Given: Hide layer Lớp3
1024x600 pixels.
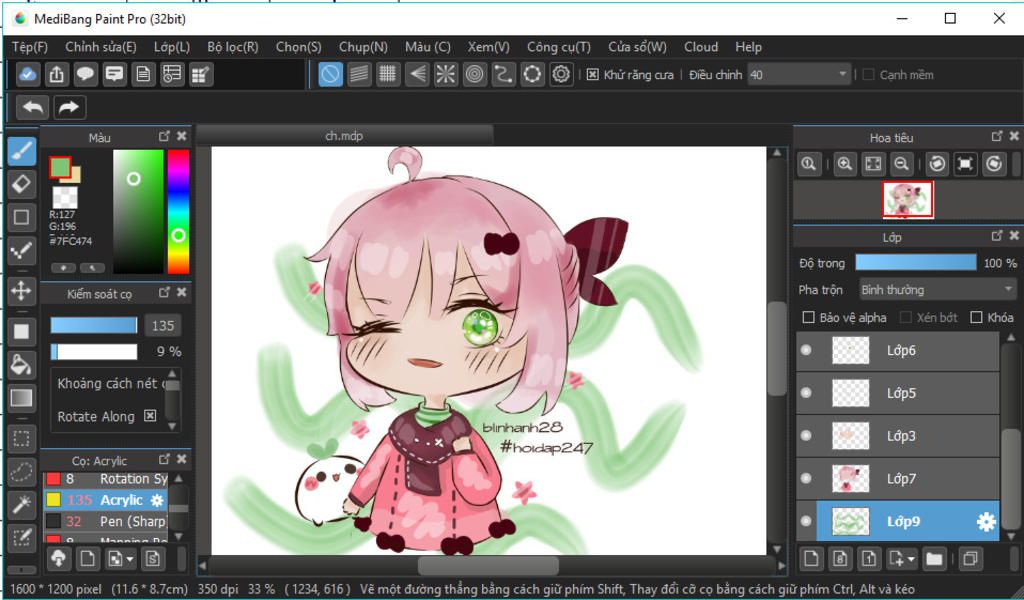Looking at the screenshot, I should click(x=806, y=435).
